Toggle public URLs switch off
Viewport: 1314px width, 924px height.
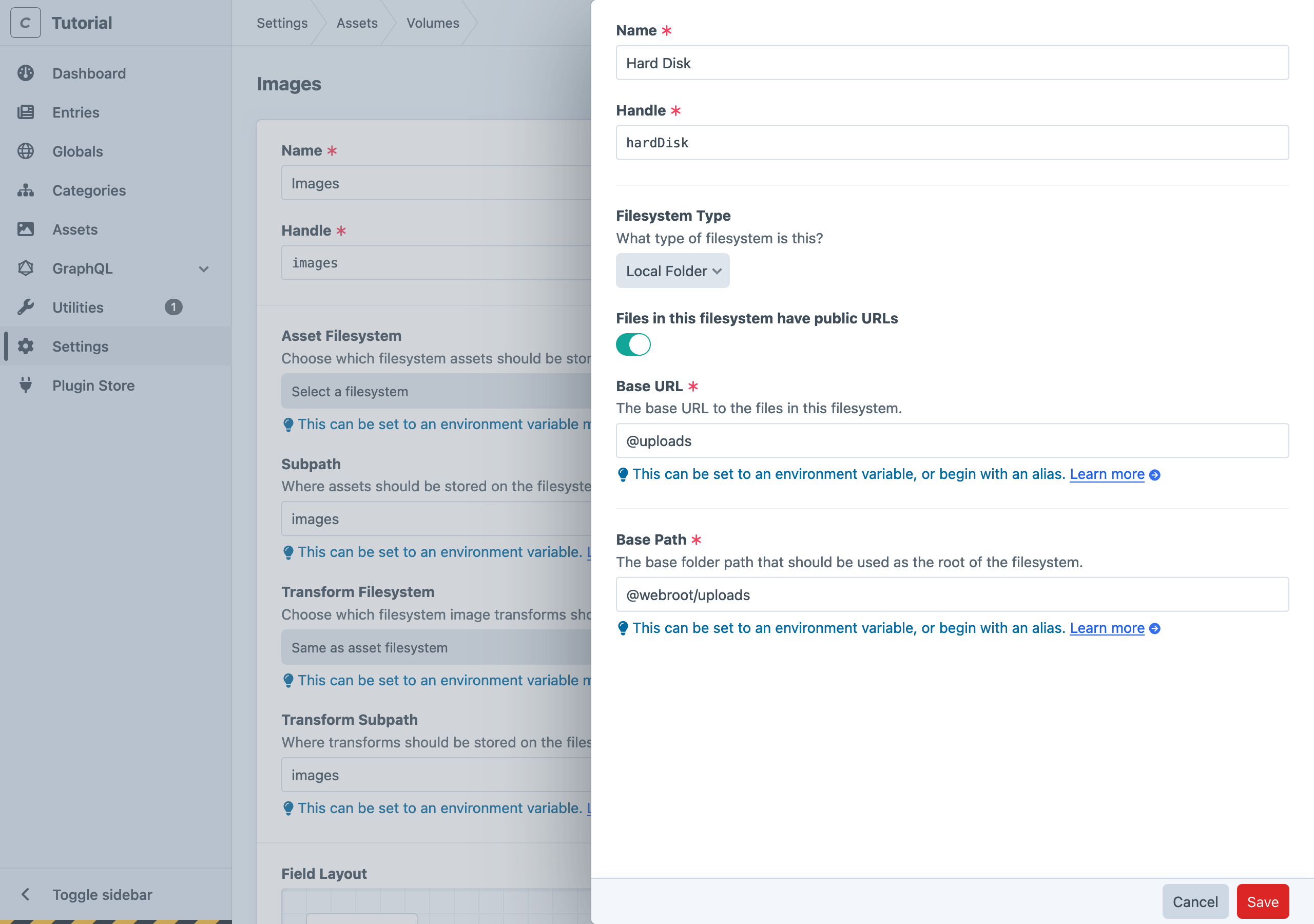pyautogui.click(x=634, y=344)
